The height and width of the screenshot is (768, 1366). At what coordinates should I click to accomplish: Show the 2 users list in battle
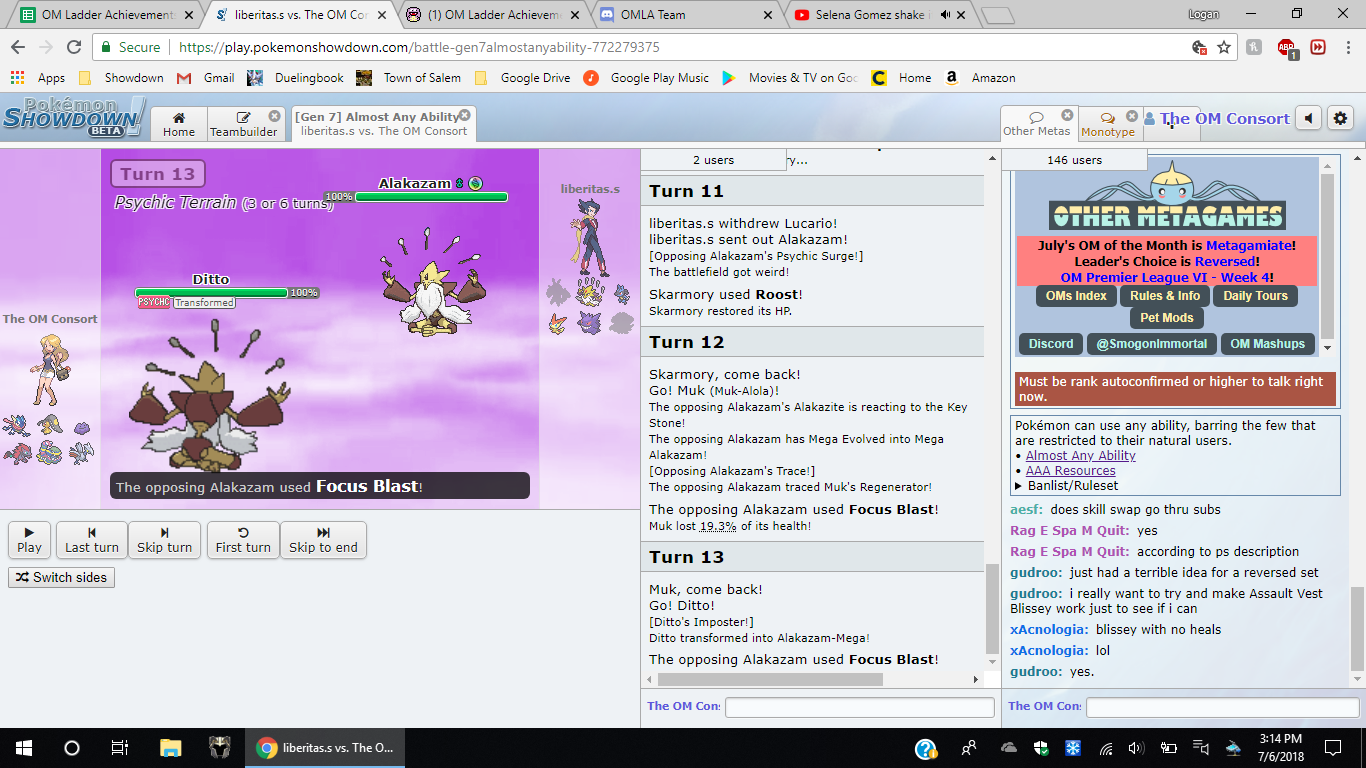713,160
